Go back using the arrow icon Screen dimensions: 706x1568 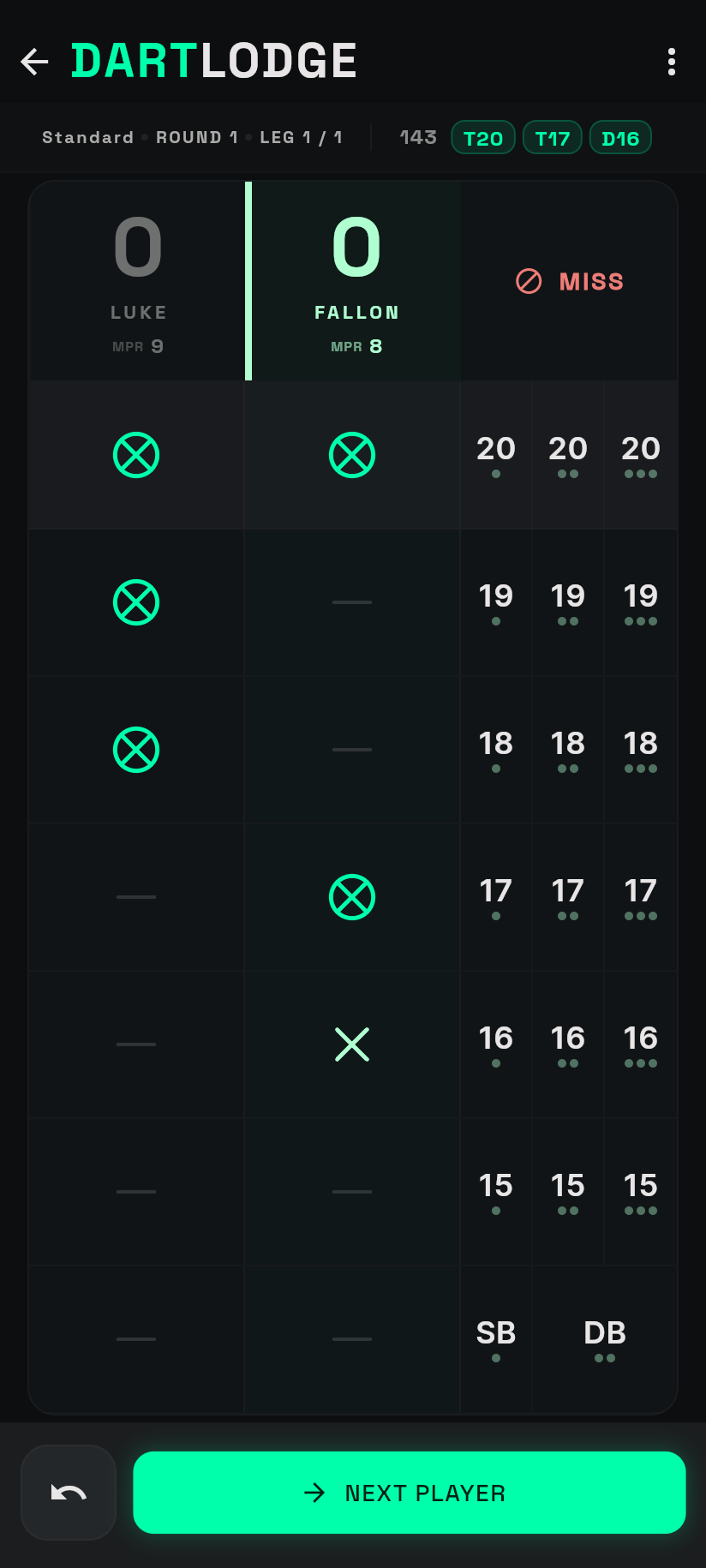[x=34, y=62]
